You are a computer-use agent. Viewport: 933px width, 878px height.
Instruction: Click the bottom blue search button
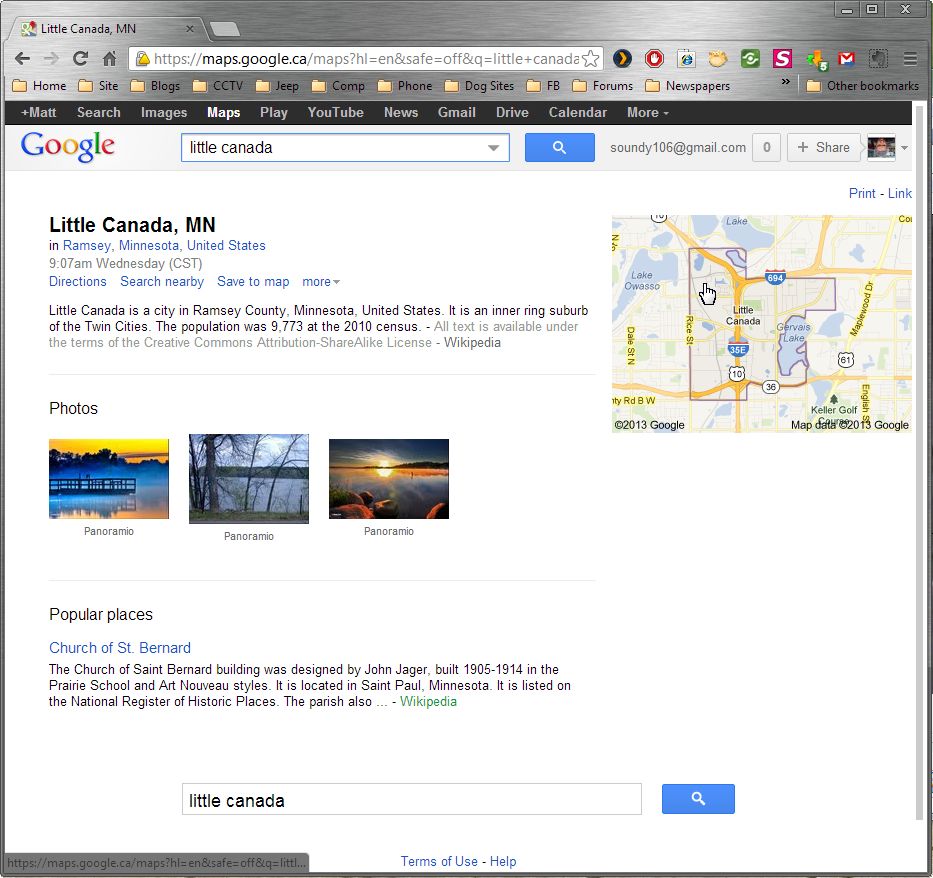pyautogui.click(x=698, y=798)
